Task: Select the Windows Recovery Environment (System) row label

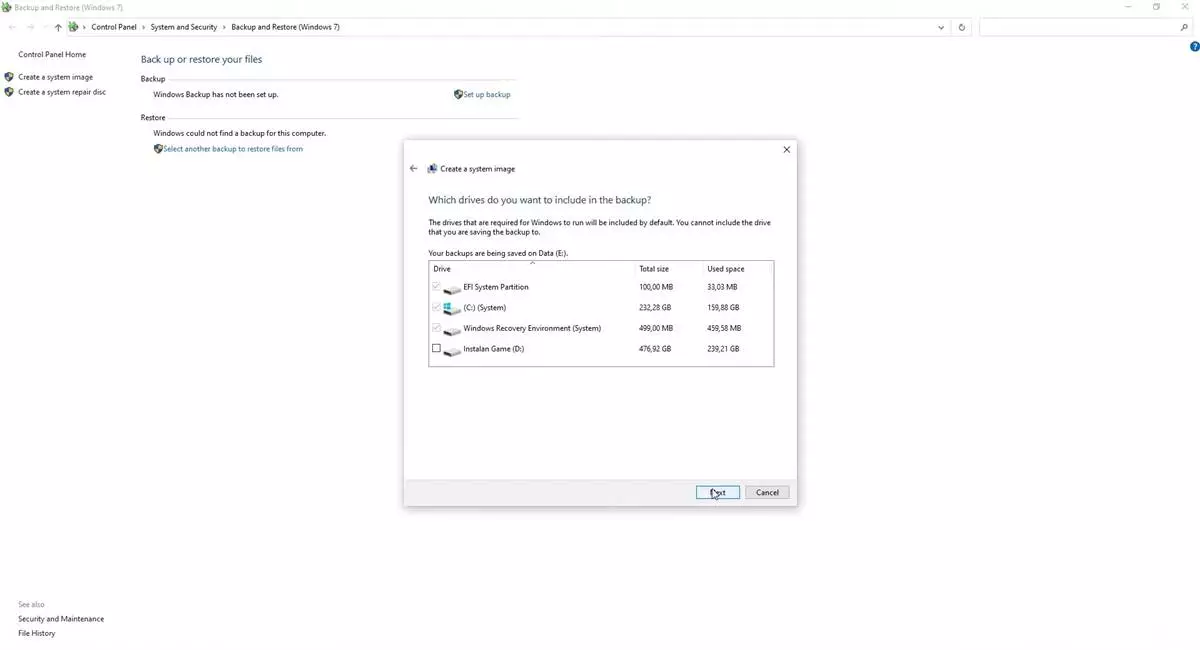Action: point(532,328)
